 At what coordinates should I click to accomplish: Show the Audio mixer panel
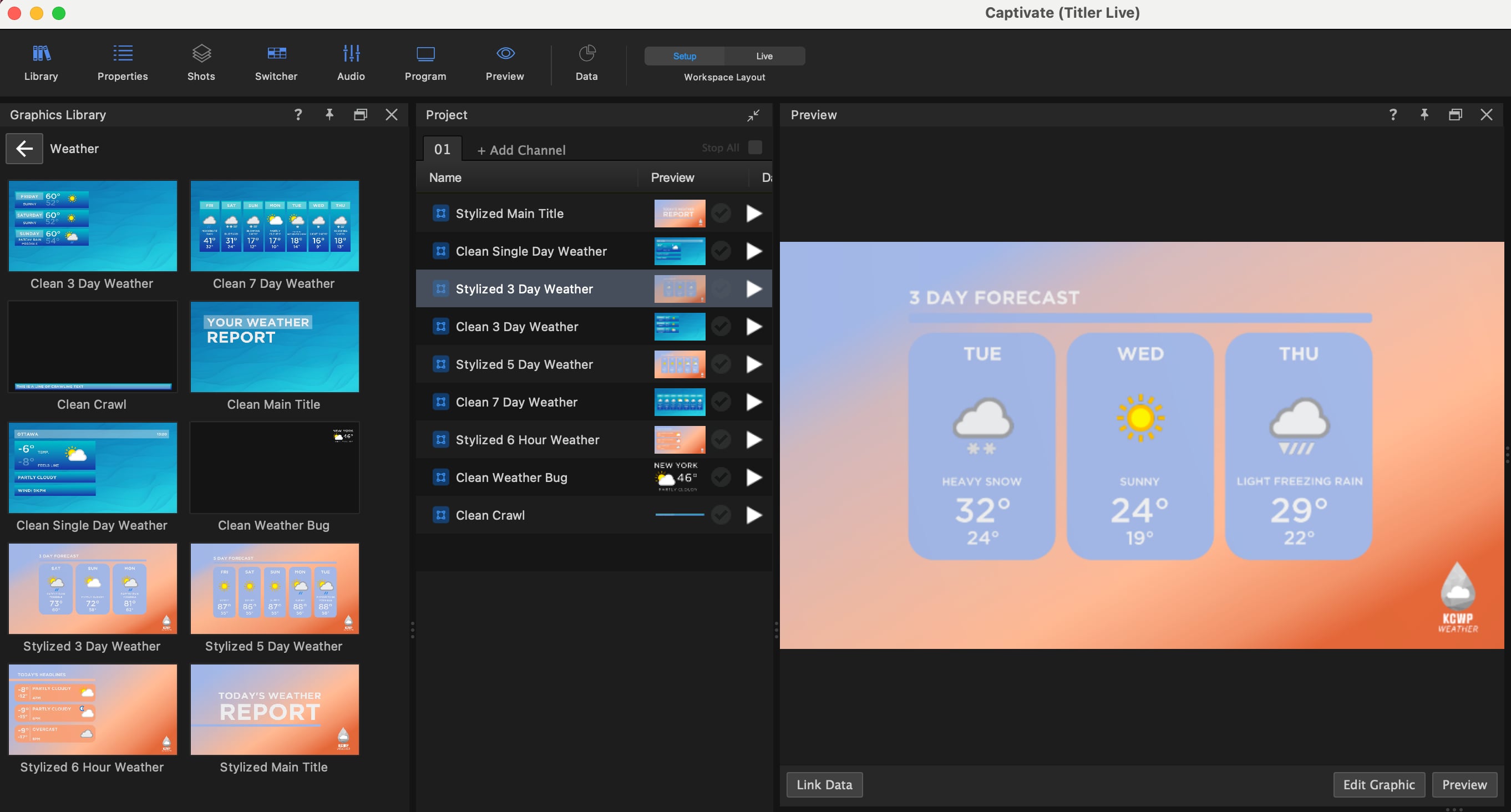tap(351, 62)
